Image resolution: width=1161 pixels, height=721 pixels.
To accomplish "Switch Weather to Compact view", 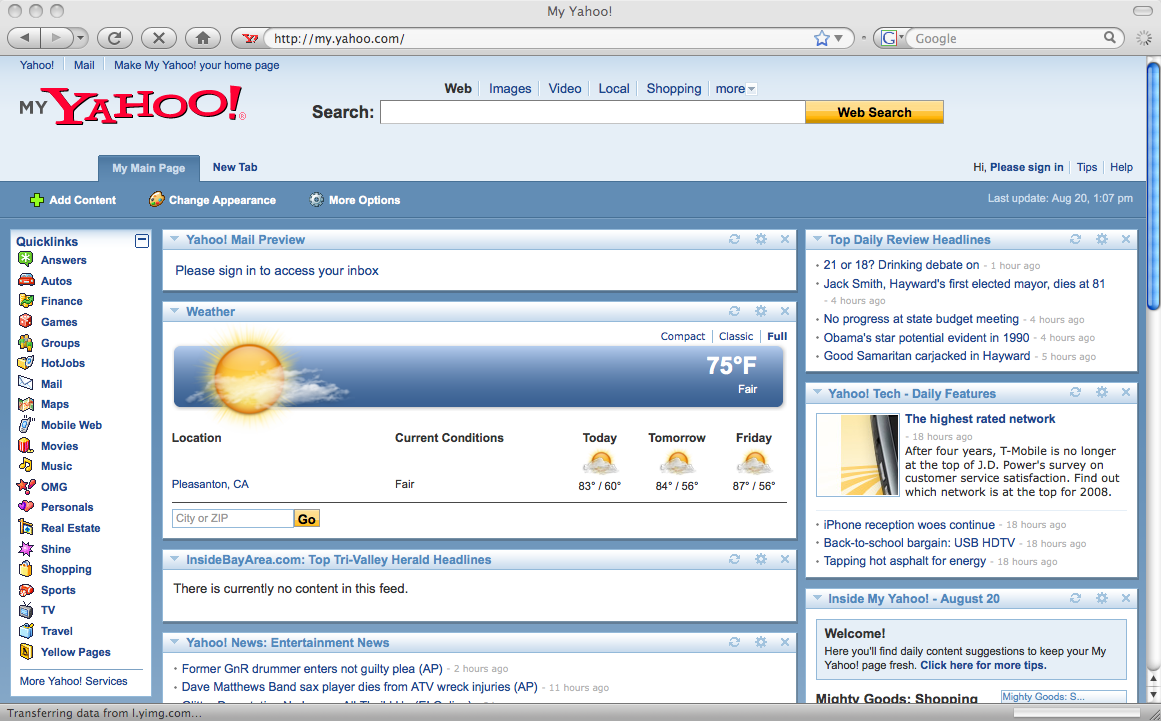I will (682, 336).
